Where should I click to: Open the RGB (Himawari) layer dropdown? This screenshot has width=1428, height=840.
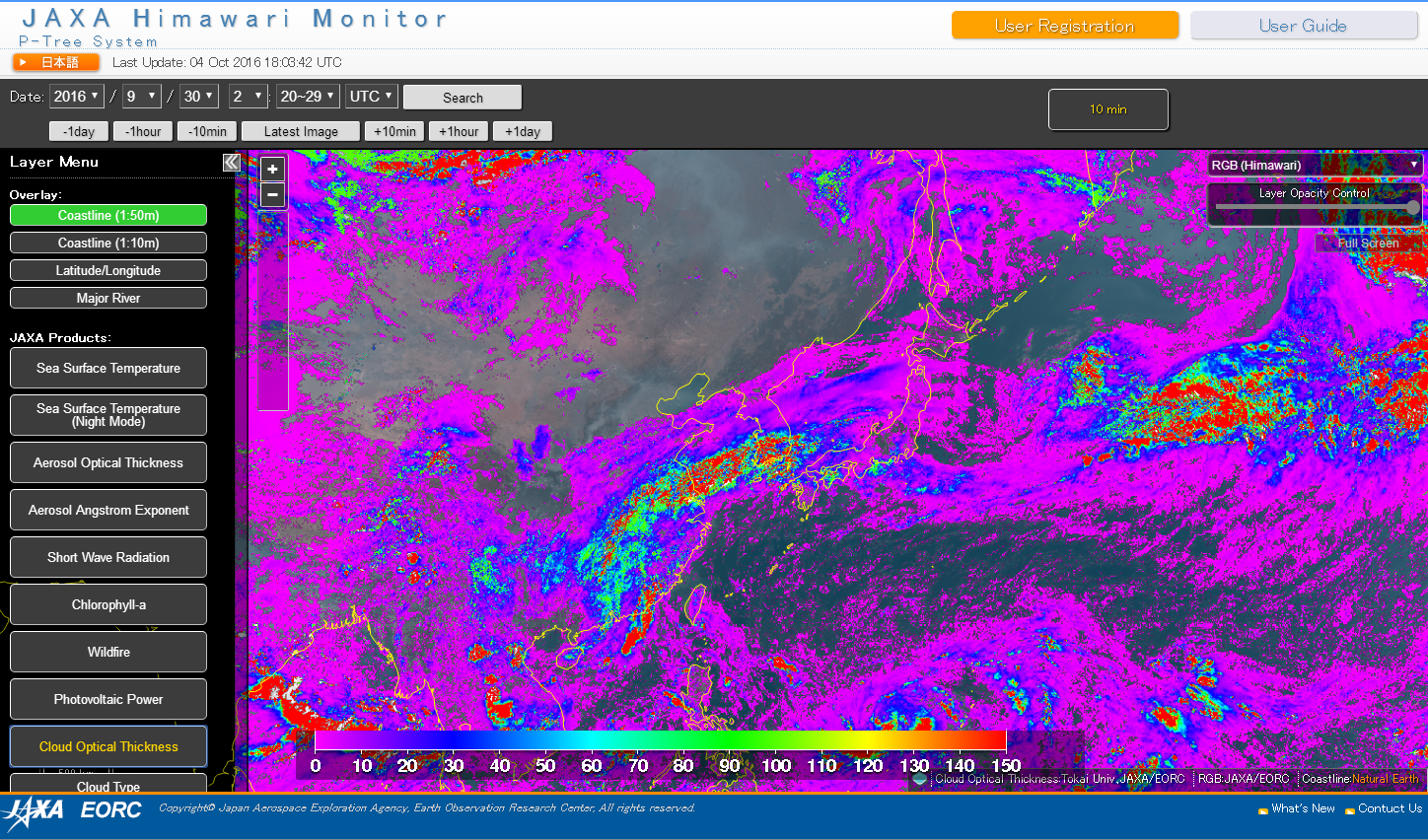tap(1314, 165)
